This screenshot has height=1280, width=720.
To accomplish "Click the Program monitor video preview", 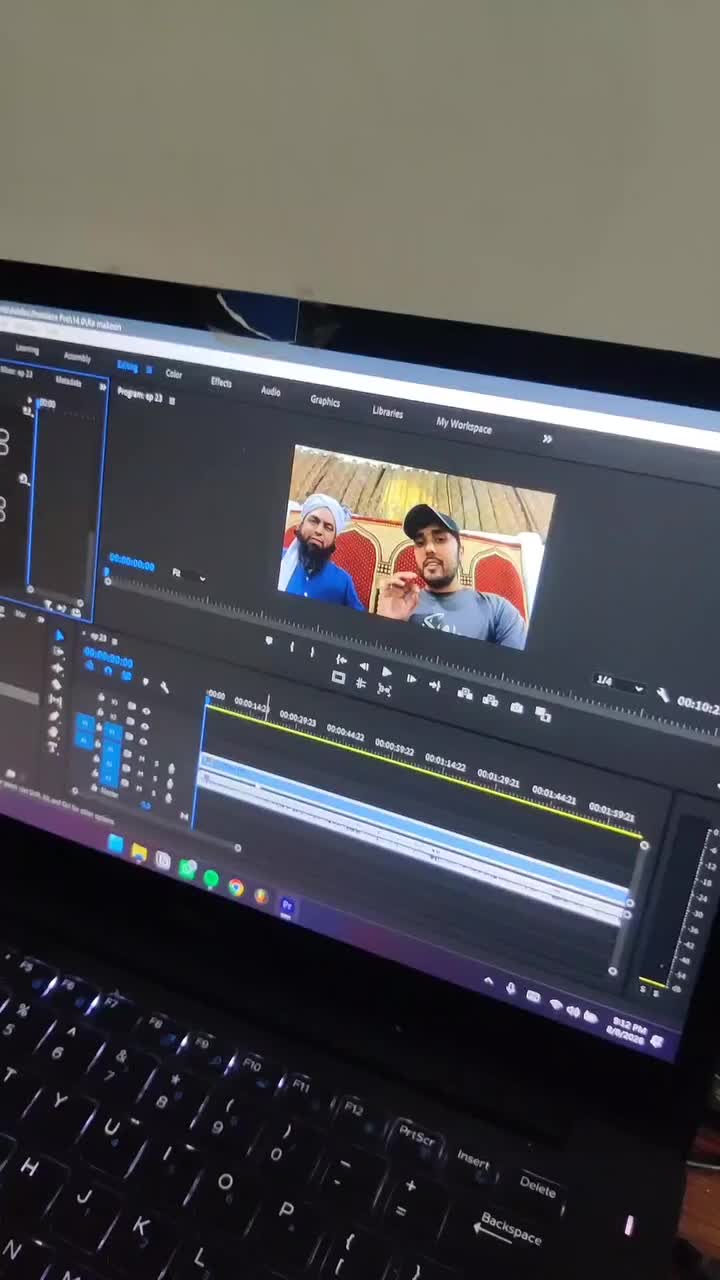I will pyautogui.click(x=415, y=545).
